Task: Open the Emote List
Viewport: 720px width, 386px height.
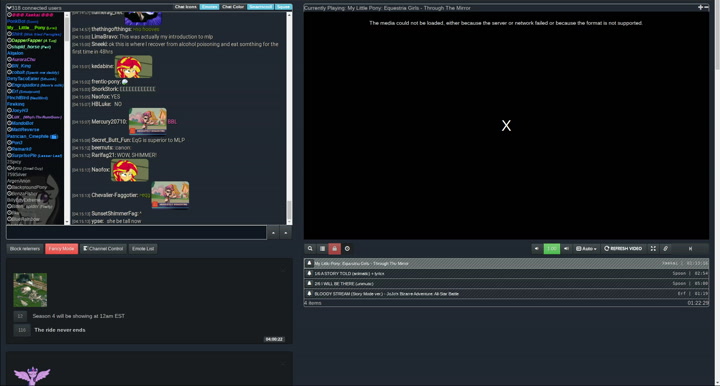Action: (143, 249)
